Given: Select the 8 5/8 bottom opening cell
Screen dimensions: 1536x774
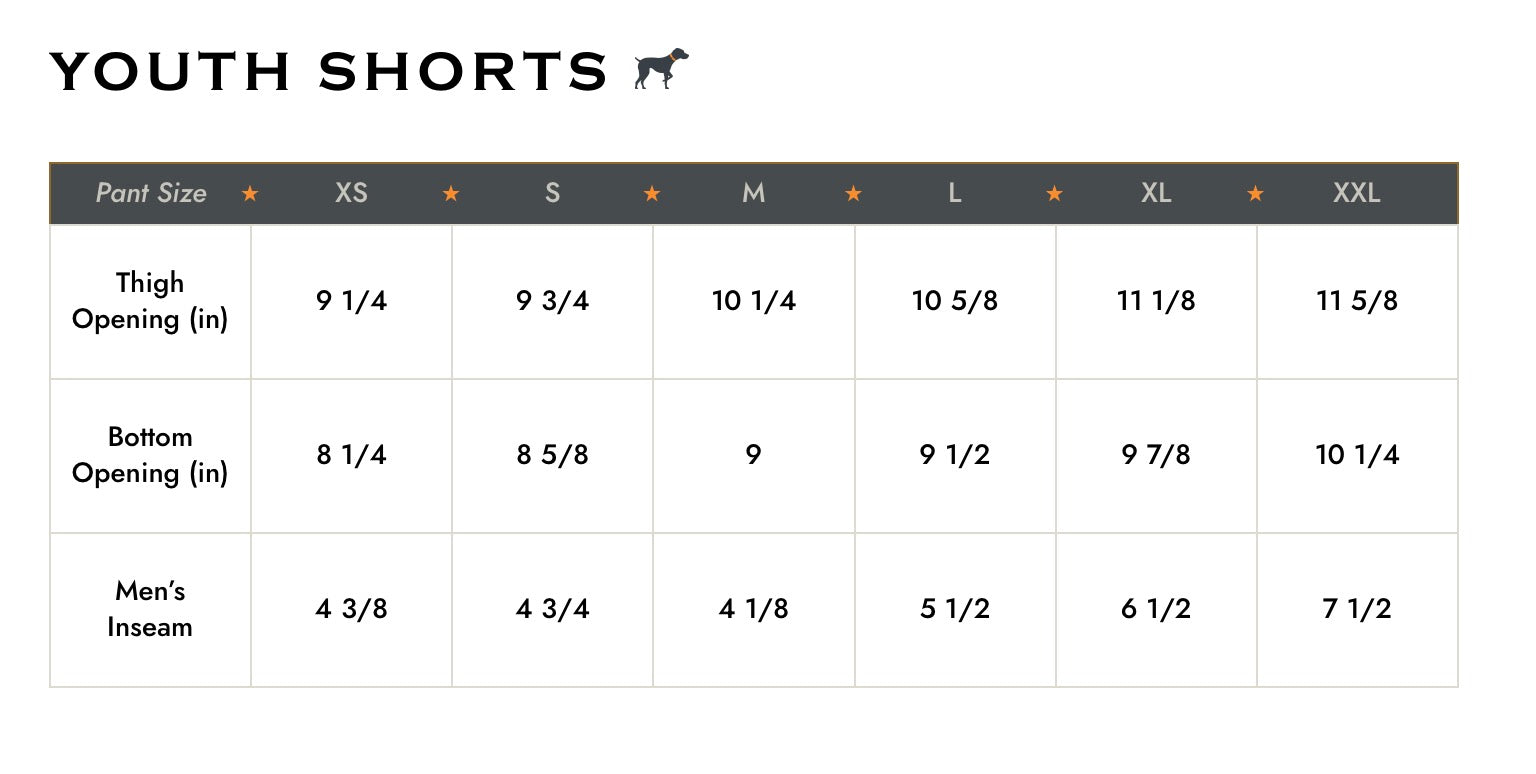Looking at the screenshot, I should click(552, 455).
